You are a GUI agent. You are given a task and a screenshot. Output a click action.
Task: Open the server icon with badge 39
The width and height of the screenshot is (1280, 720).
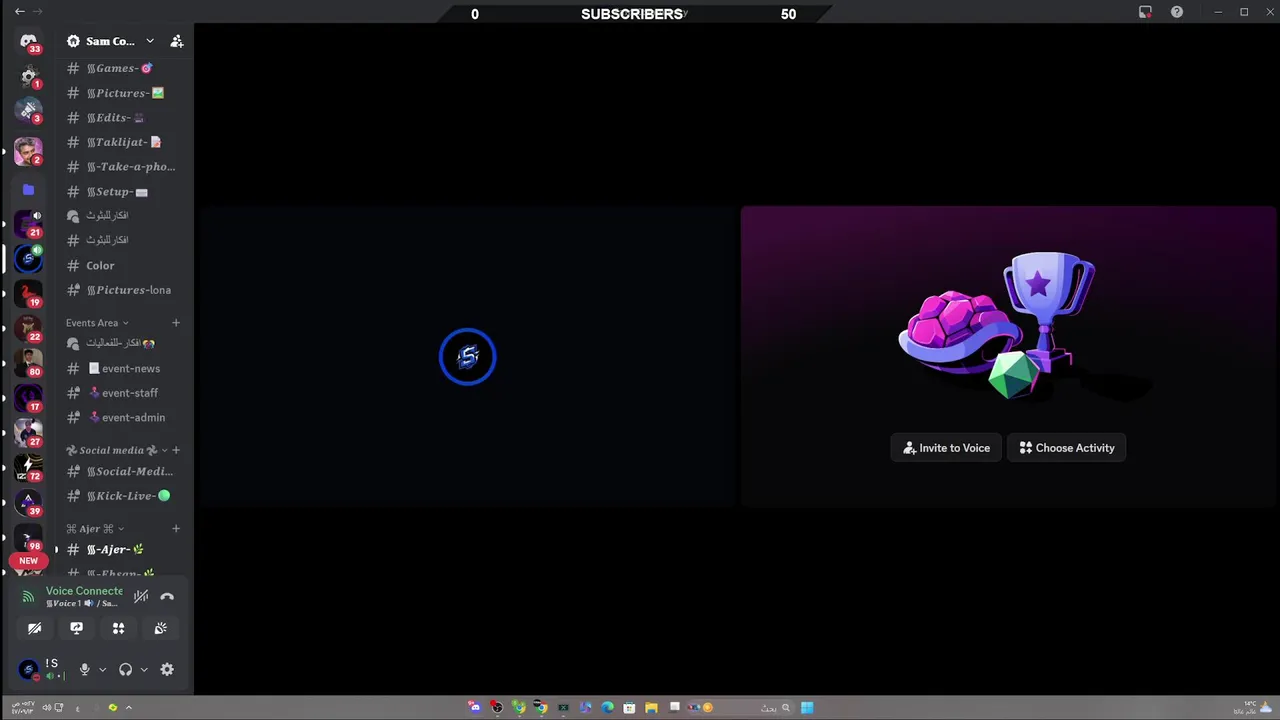point(28,502)
